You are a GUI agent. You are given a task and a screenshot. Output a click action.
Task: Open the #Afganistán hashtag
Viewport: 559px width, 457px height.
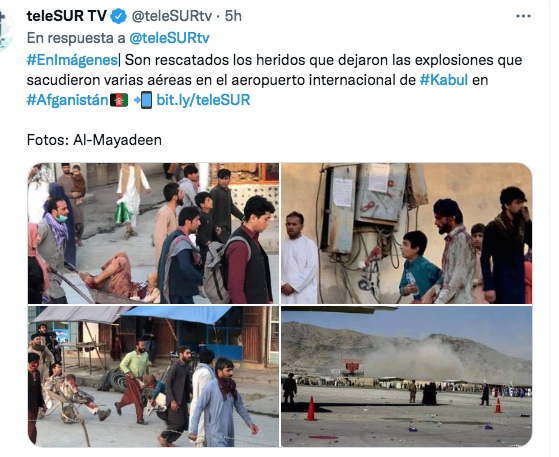click(67, 100)
